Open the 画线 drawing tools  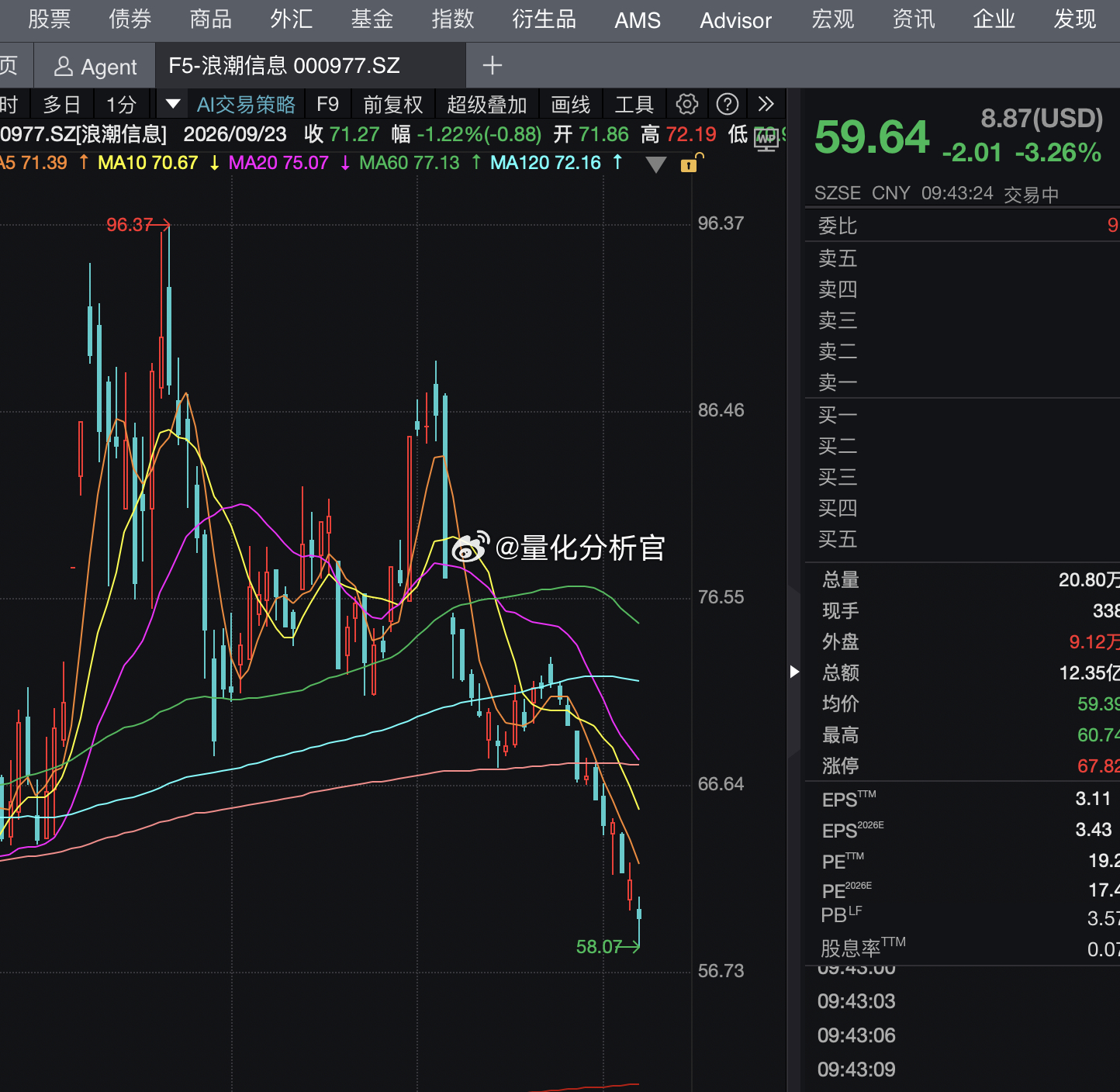click(571, 105)
